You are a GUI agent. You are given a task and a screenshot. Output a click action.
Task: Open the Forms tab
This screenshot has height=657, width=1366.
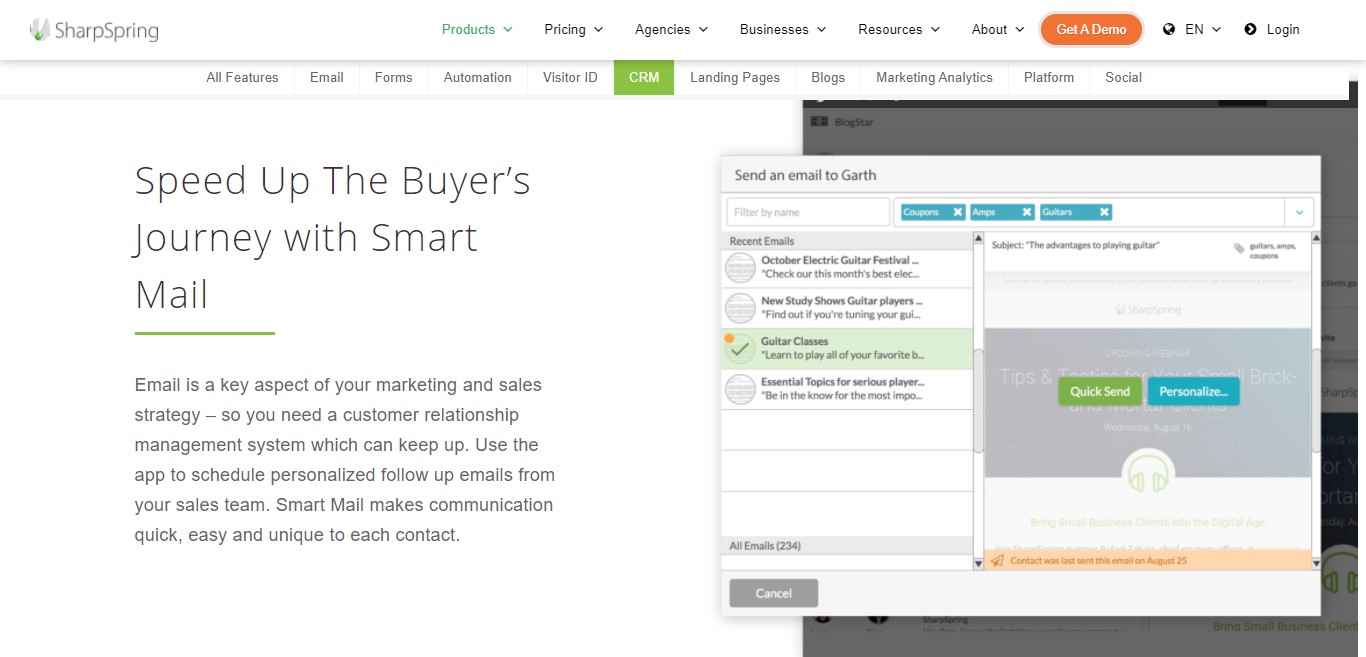(x=394, y=77)
